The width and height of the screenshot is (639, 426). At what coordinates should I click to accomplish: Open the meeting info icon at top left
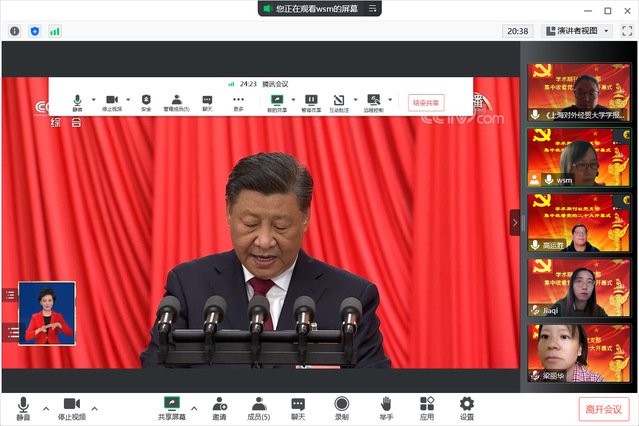[15, 31]
